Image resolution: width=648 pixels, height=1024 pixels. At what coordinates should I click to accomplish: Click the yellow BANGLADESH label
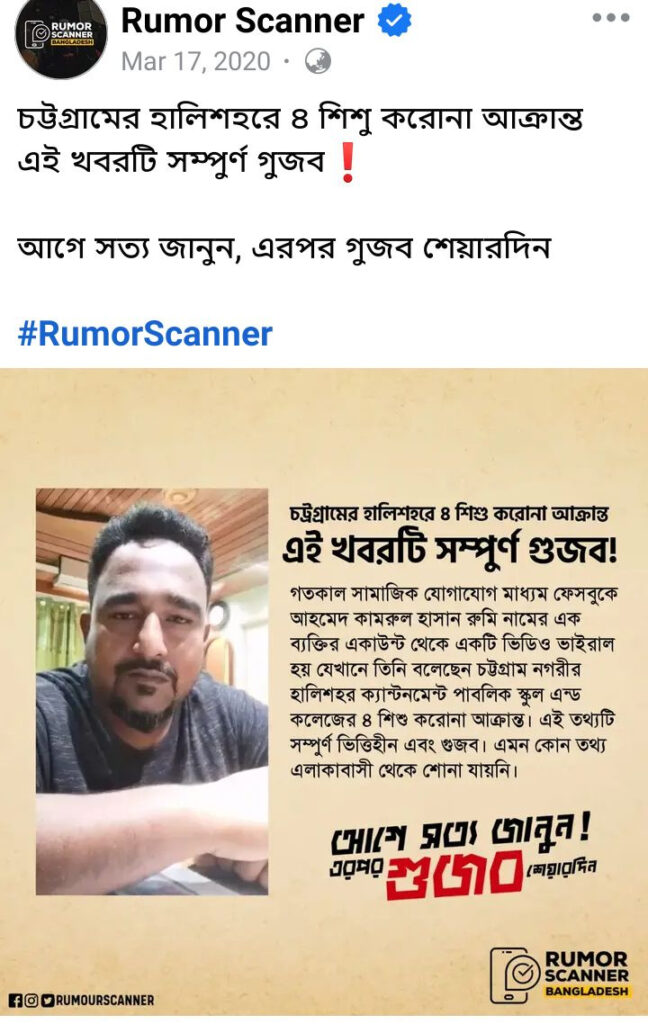tap(587, 991)
